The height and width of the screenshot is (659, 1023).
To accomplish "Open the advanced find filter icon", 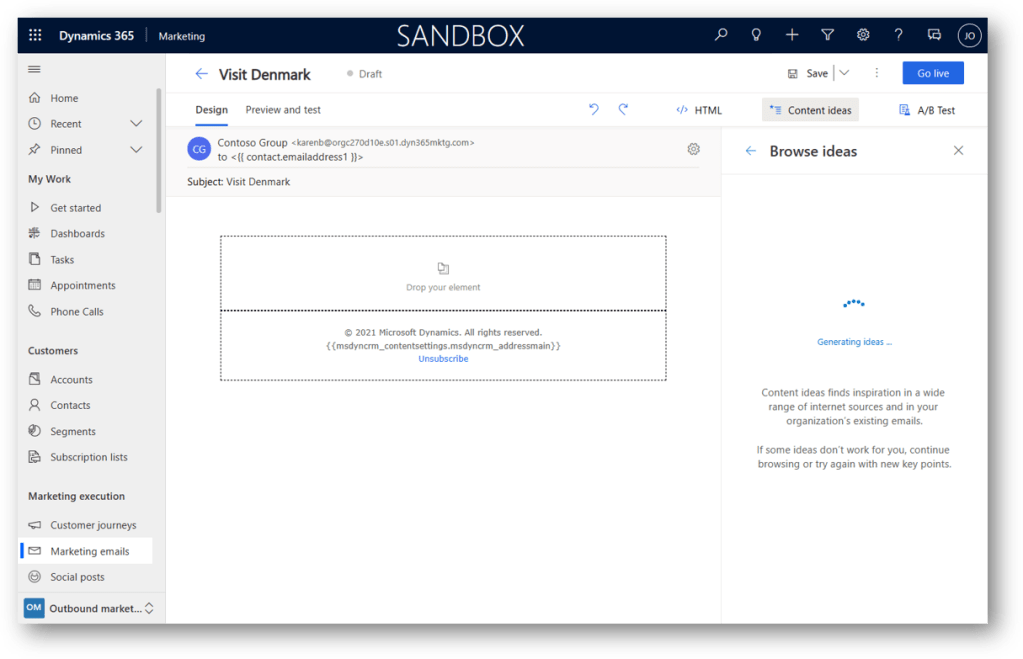I will coord(827,35).
